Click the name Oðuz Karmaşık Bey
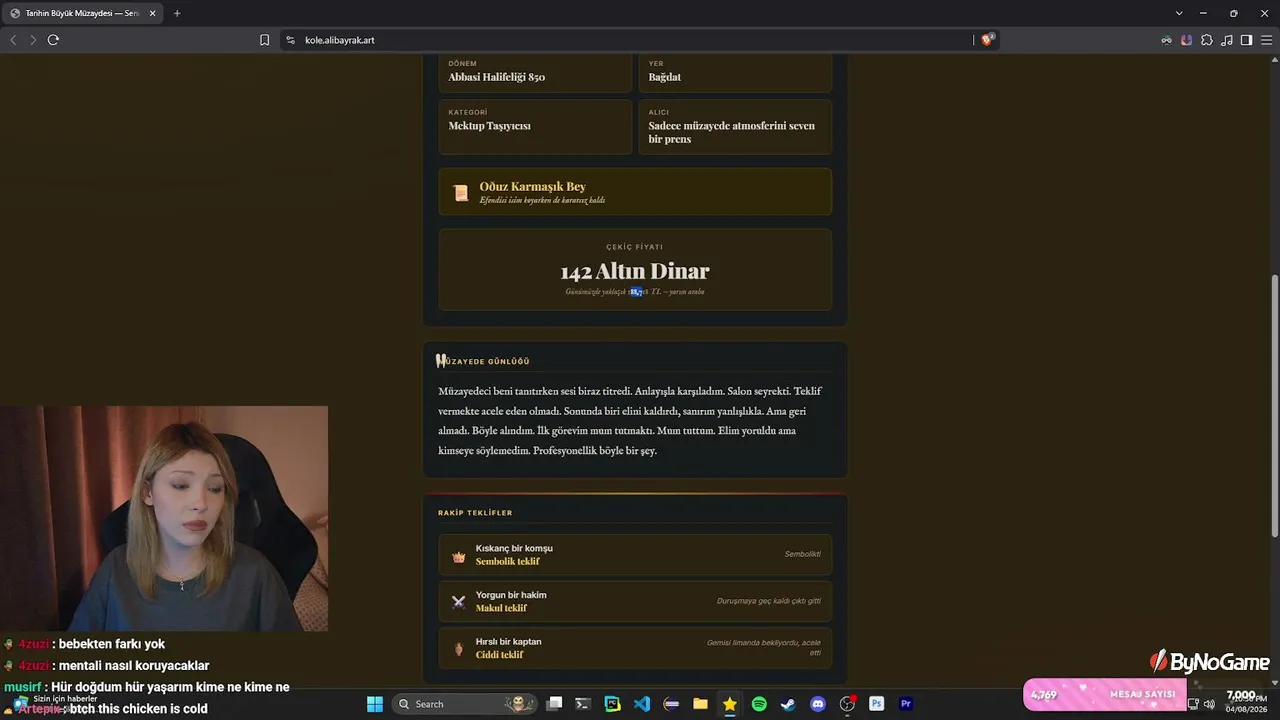The height and width of the screenshot is (720, 1280). (533, 186)
